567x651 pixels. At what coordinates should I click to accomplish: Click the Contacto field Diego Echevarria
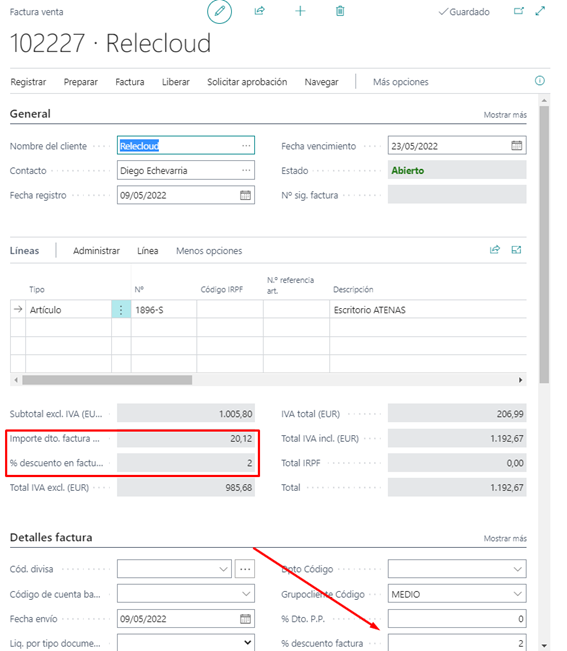pyautogui.click(x=186, y=171)
